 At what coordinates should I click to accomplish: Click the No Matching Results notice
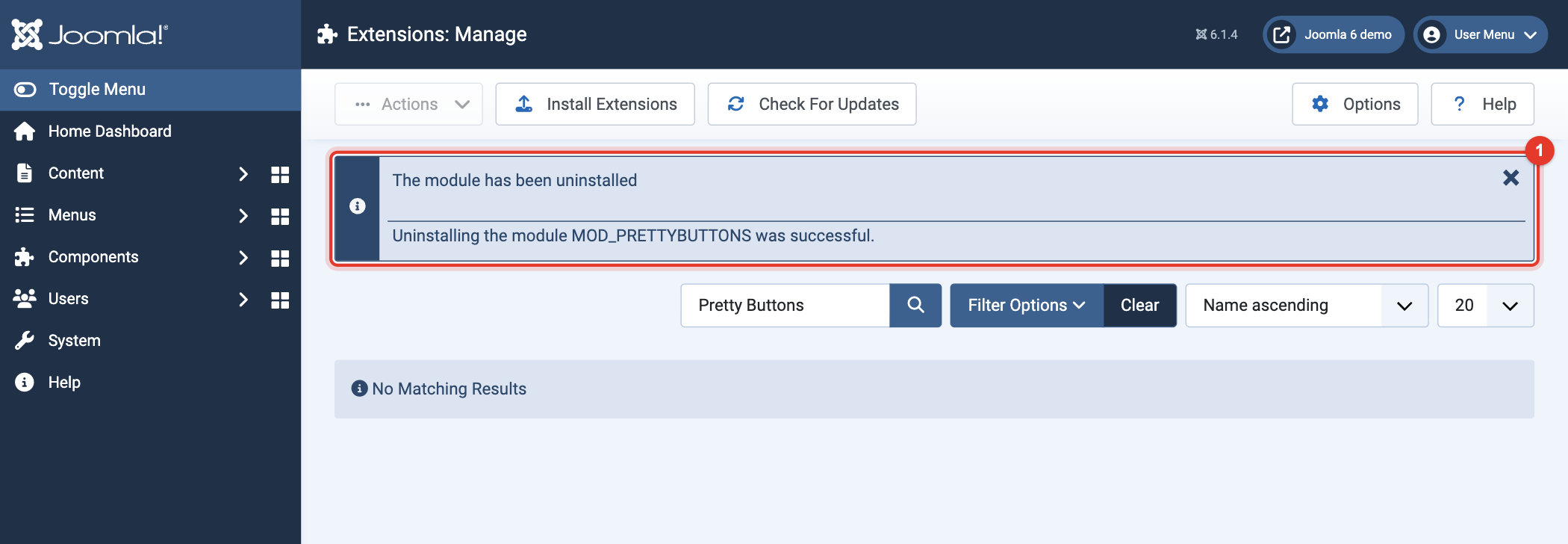pos(934,389)
